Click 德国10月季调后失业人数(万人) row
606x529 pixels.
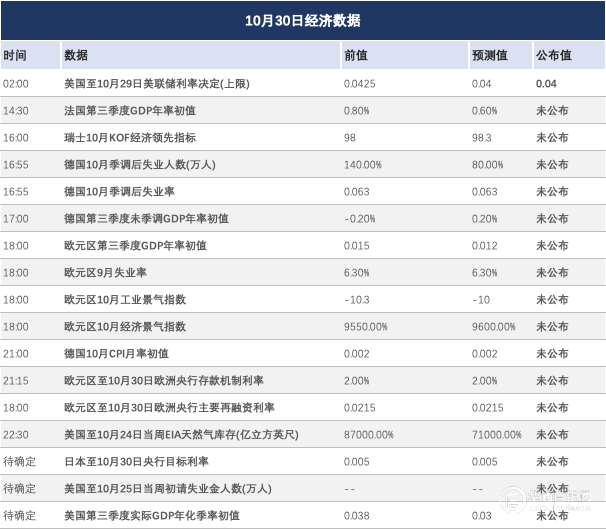(x=147, y=164)
